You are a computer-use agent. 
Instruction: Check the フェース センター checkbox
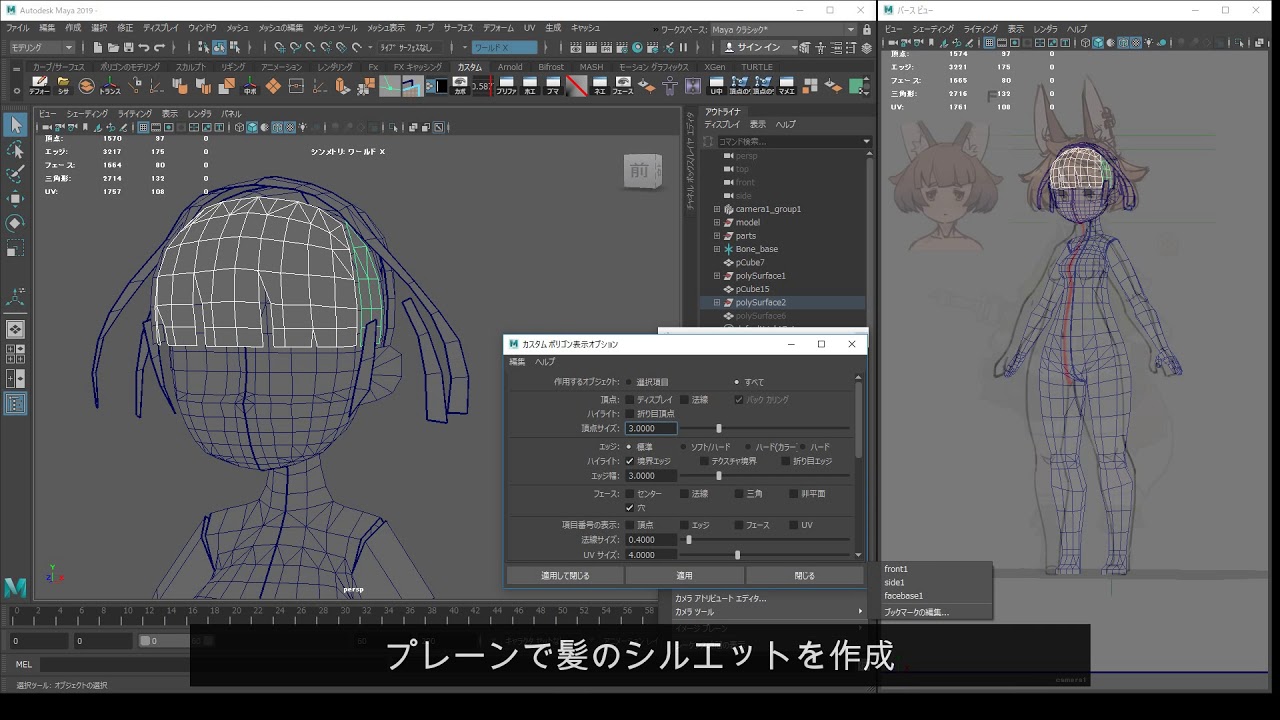tap(630, 494)
